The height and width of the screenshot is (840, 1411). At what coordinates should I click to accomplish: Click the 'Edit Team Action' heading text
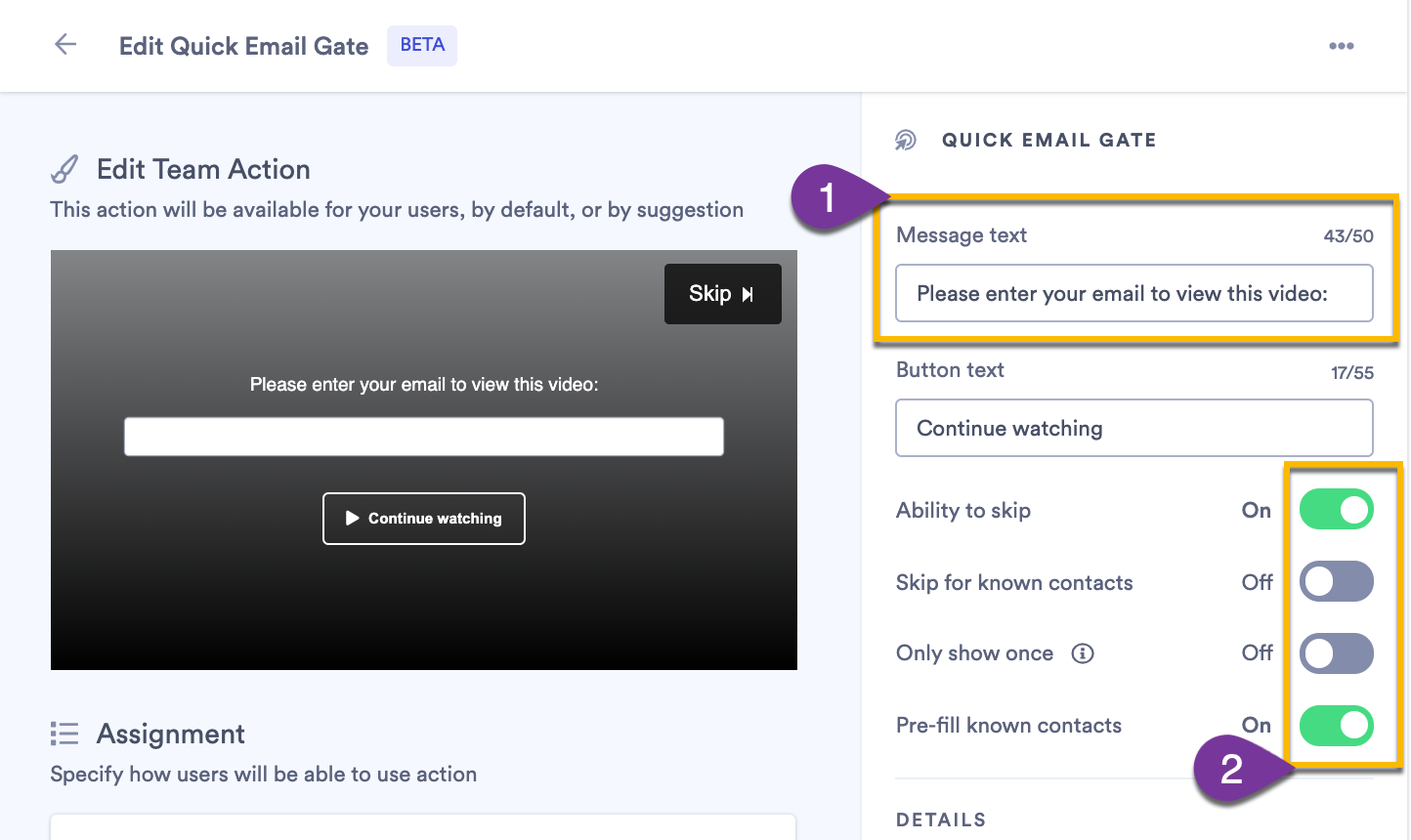203,169
